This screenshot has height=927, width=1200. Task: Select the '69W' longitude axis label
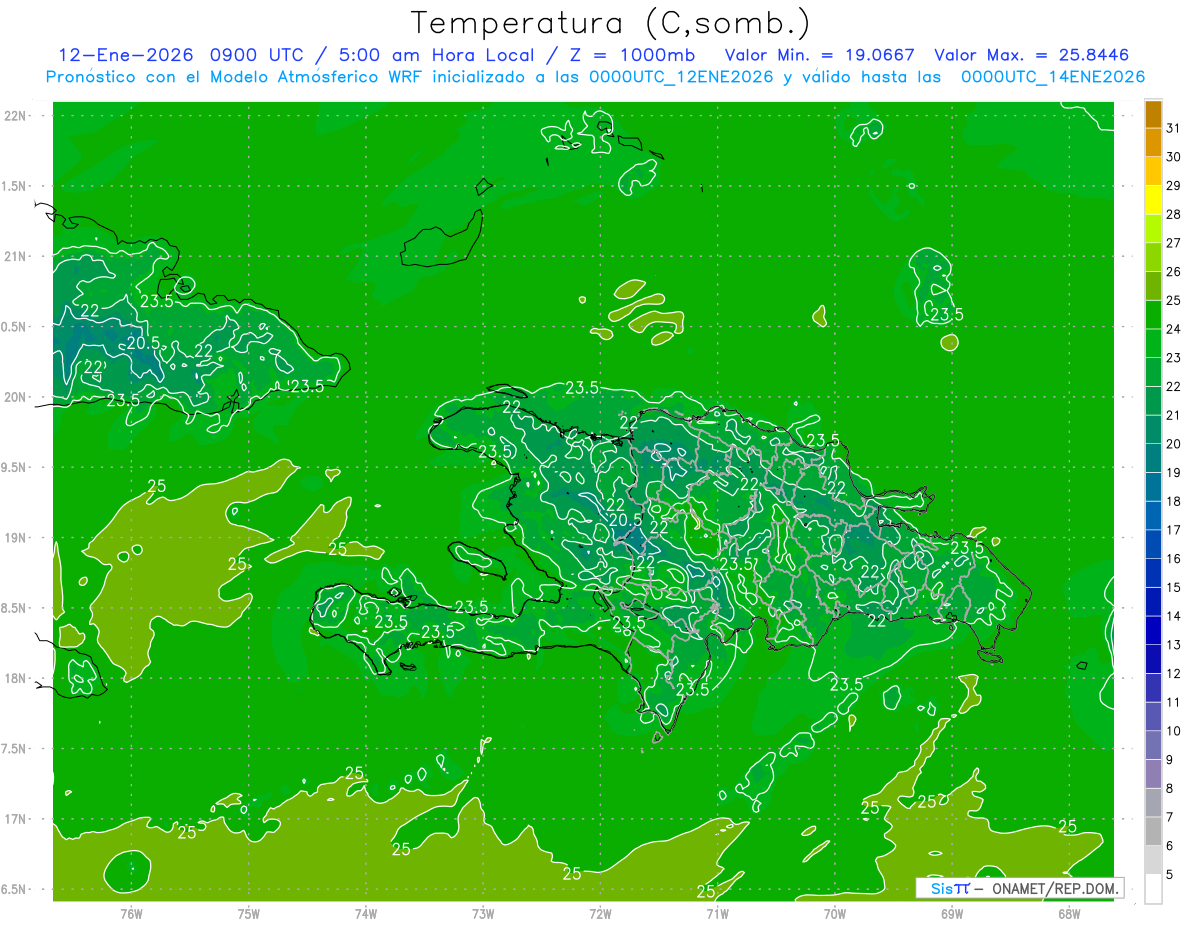point(952,914)
